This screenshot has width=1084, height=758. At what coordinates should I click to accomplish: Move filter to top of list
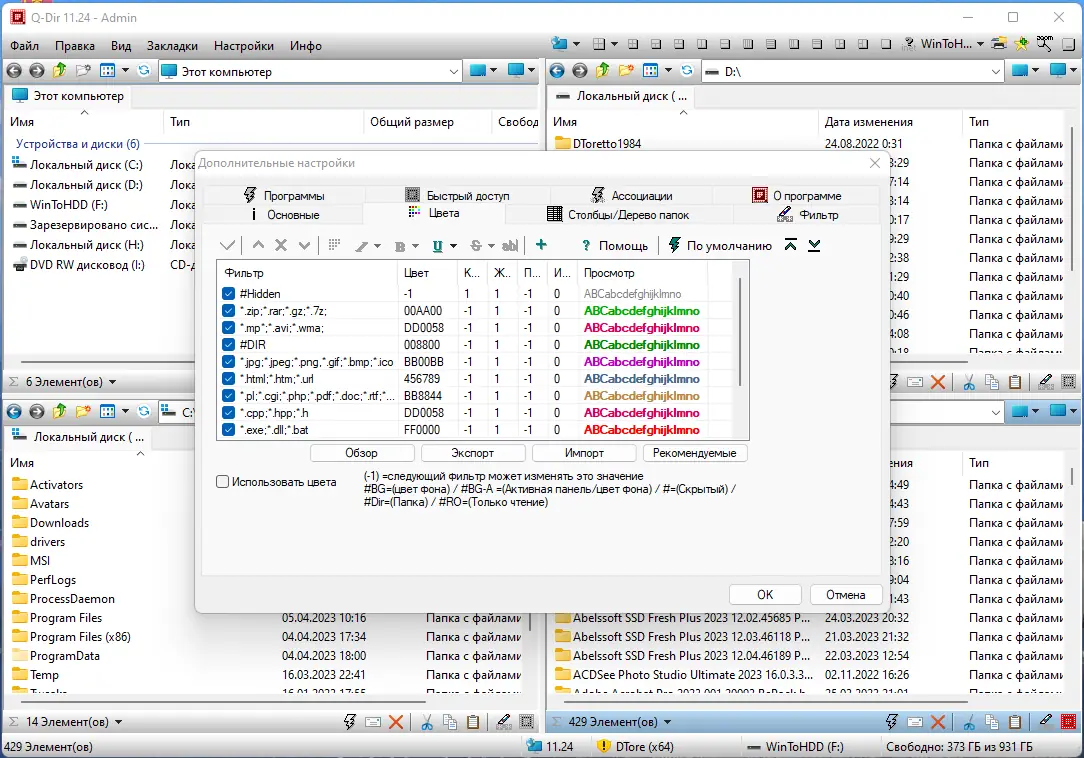[x=790, y=245]
